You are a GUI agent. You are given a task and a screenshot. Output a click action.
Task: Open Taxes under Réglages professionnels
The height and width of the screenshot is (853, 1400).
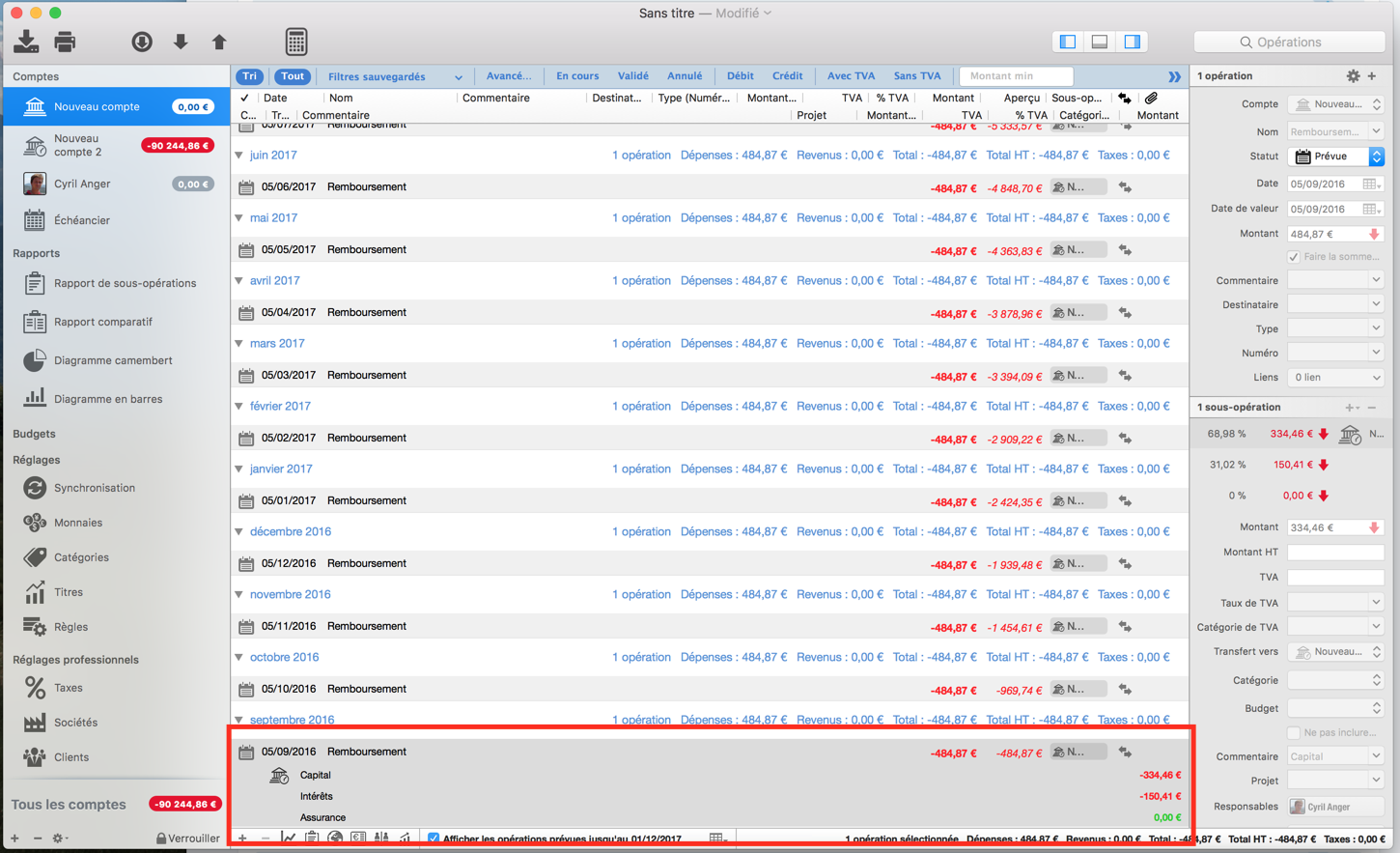(68, 688)
